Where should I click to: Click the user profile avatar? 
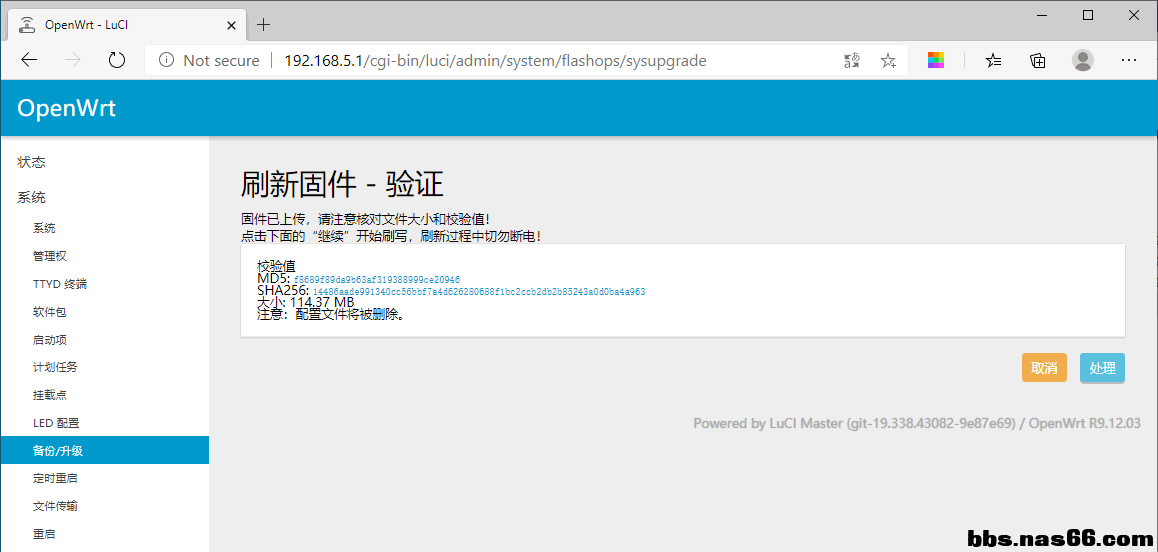click(x=1083, y=60)
